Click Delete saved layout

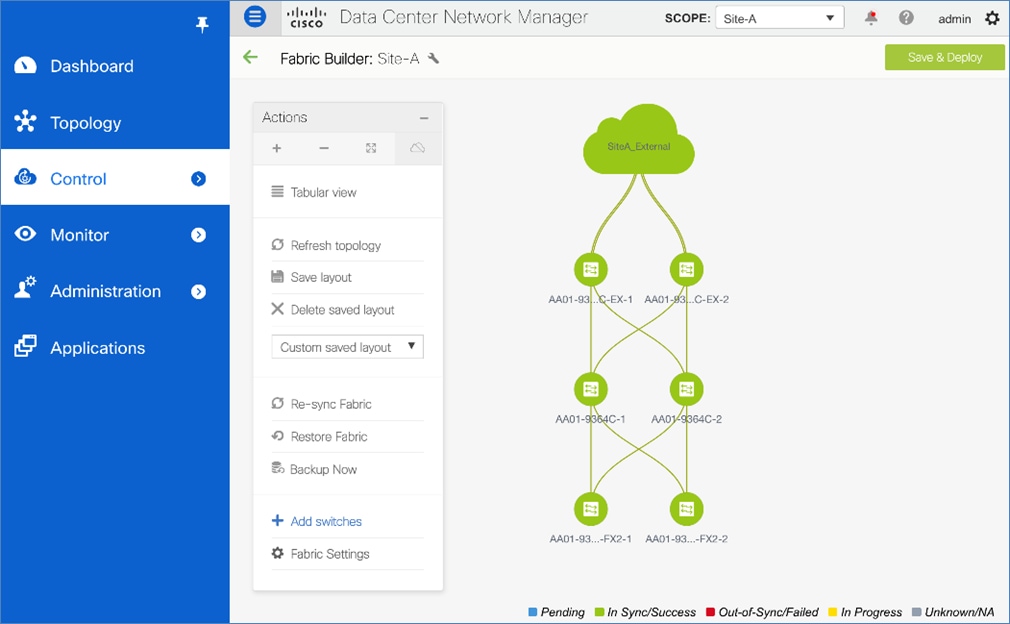tap(332, 310)
